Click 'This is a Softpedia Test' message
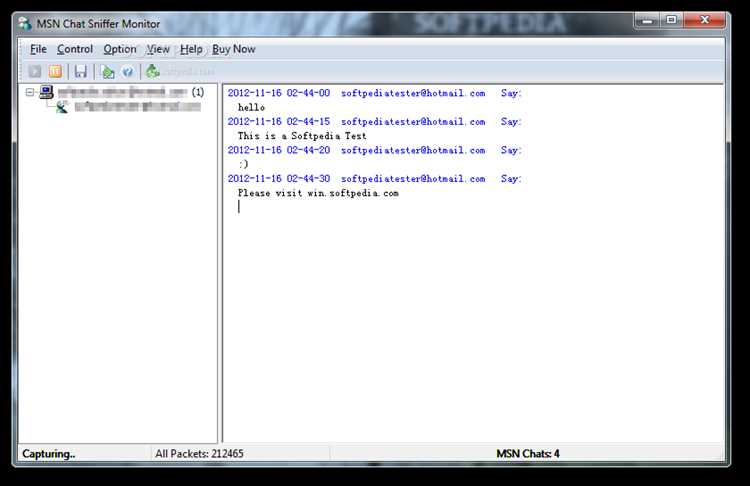Viewport: 750px width, 486px height. (x=302, y=136)
